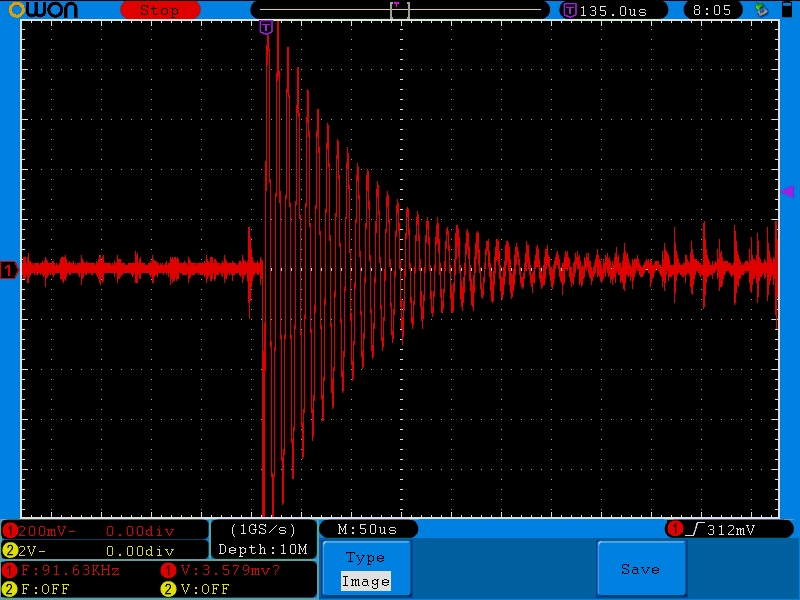The height and width of the screenshot is (600, 800).
Task: Click the purple trigger level arrow at right edge
Action: pyautogui.click(x=787, y=192)
